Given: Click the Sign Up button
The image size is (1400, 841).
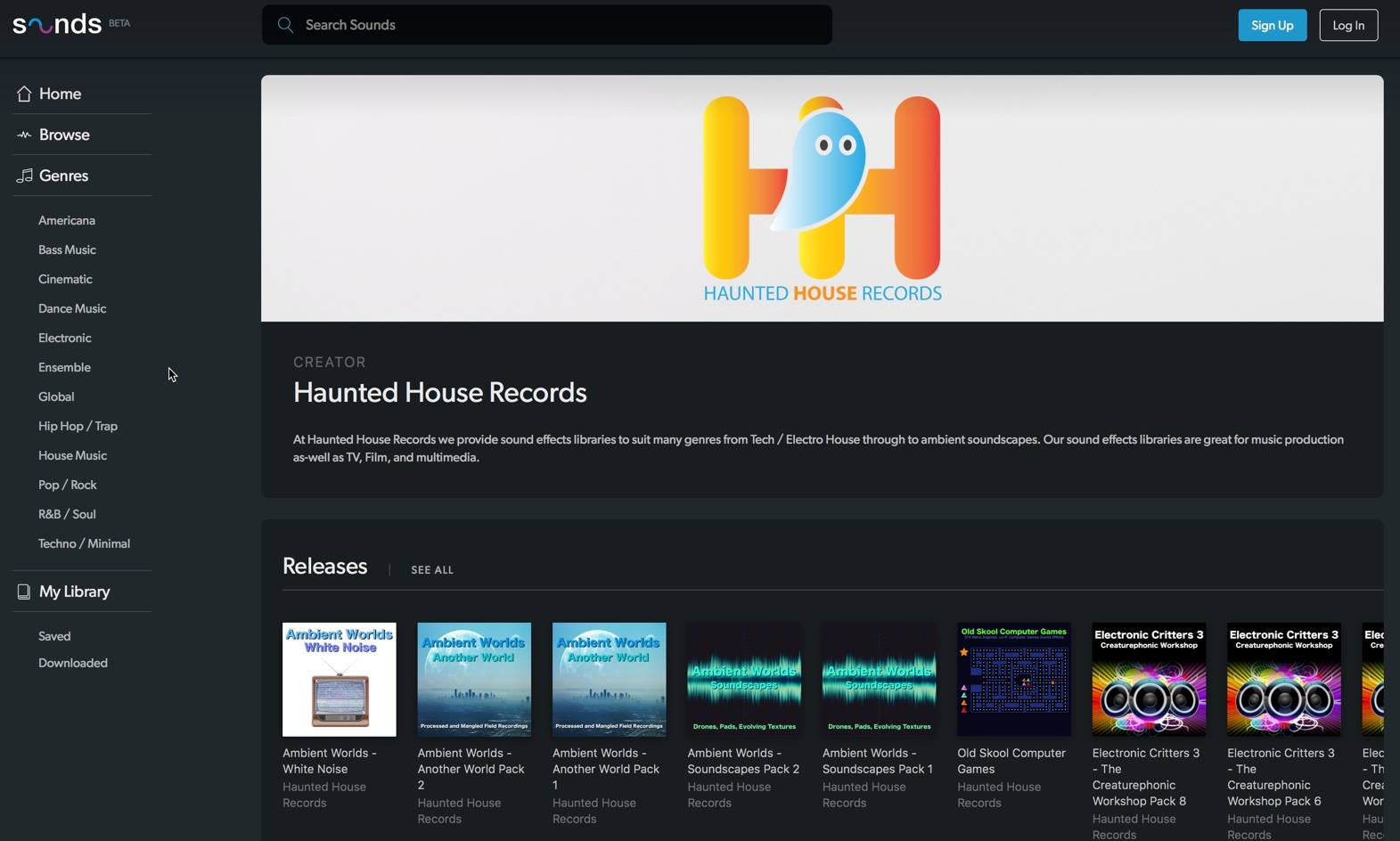Looking at the screenshot, I should click(x=1273, y=25).
